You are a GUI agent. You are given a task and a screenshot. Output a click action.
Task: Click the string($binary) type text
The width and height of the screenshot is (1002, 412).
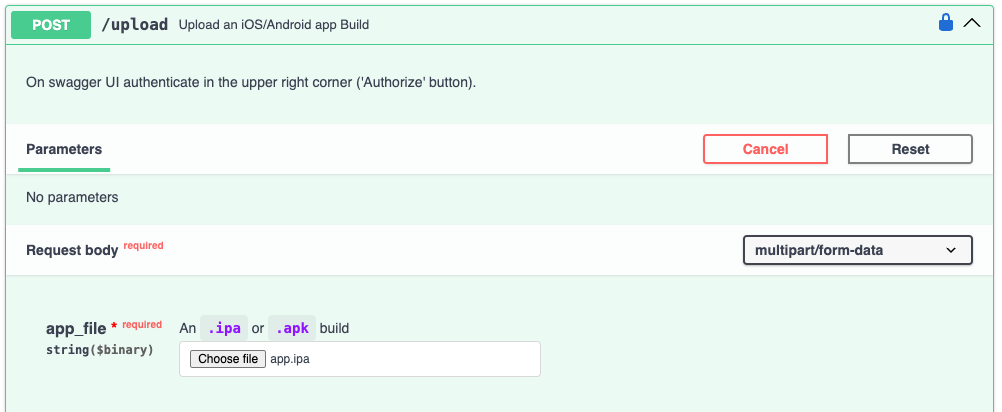point(100,350)
